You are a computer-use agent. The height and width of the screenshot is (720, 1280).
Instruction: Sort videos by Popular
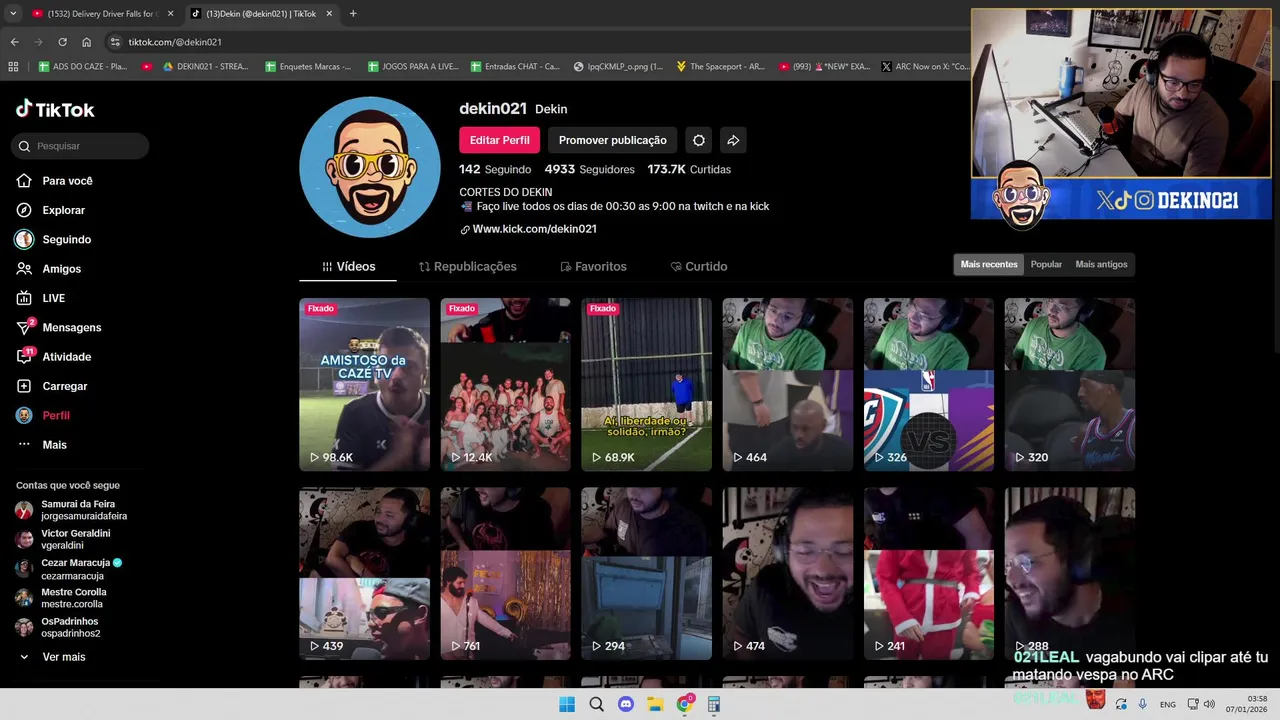(x=1046, y=264)
